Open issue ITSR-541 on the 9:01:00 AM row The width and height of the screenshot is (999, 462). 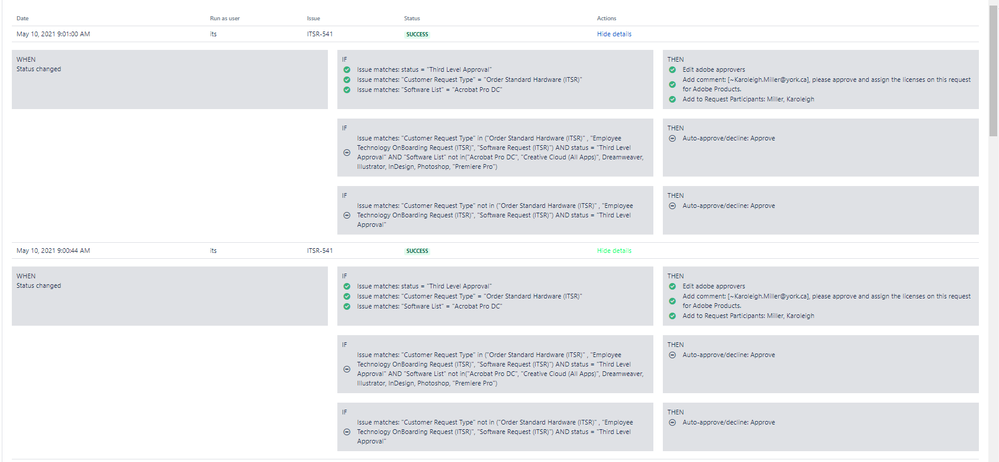(x=319, y=34)
